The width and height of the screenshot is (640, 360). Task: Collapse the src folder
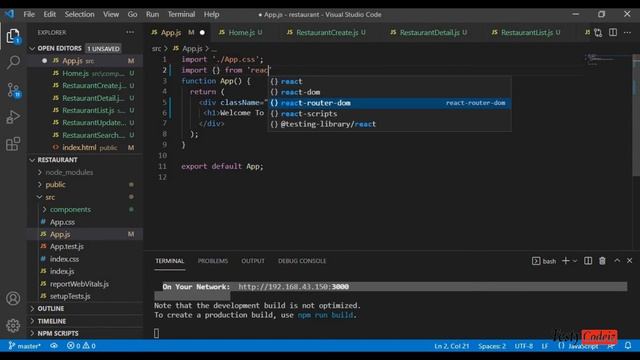[40, 197]
